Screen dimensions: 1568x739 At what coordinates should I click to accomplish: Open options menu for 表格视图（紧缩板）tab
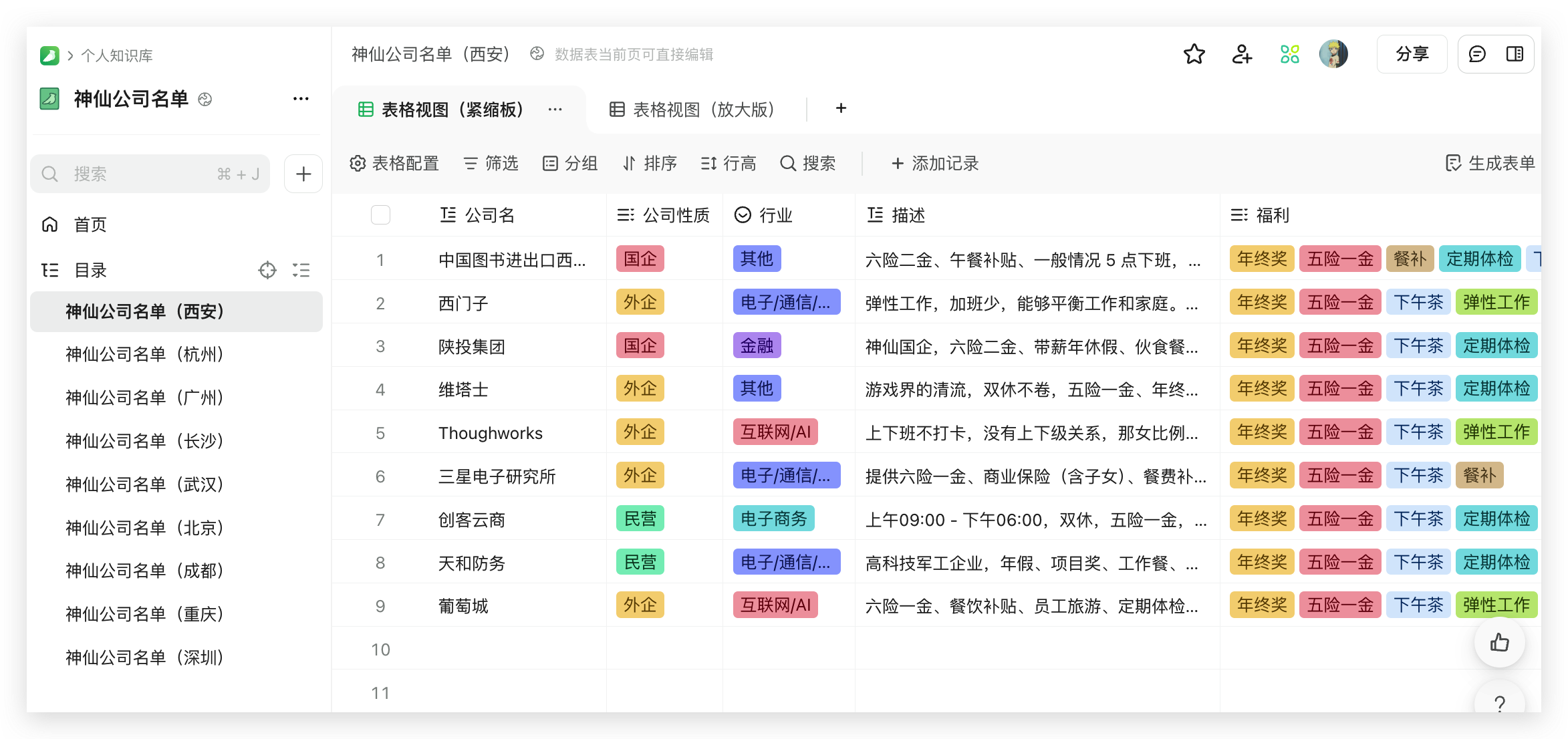click(x=555, y=110)
